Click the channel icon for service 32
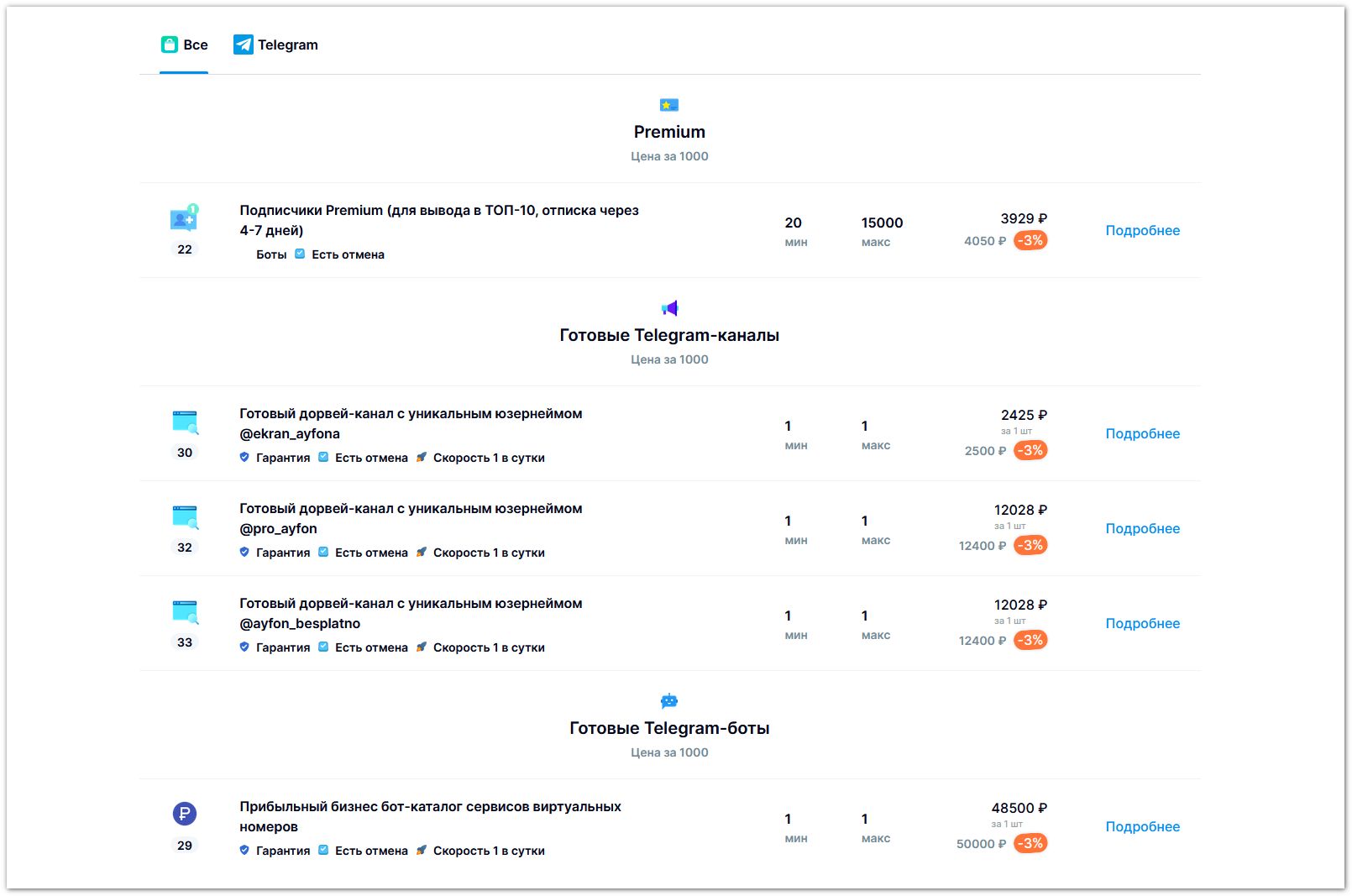This screenshot has width=1352, height=896. pyautogui.click(x=185, y=516)
